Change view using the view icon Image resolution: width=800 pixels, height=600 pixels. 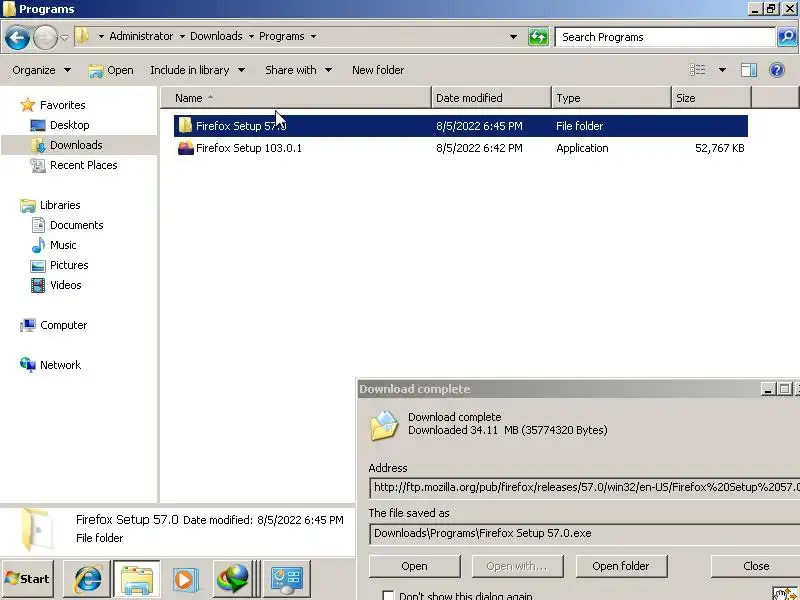point(697,70)
